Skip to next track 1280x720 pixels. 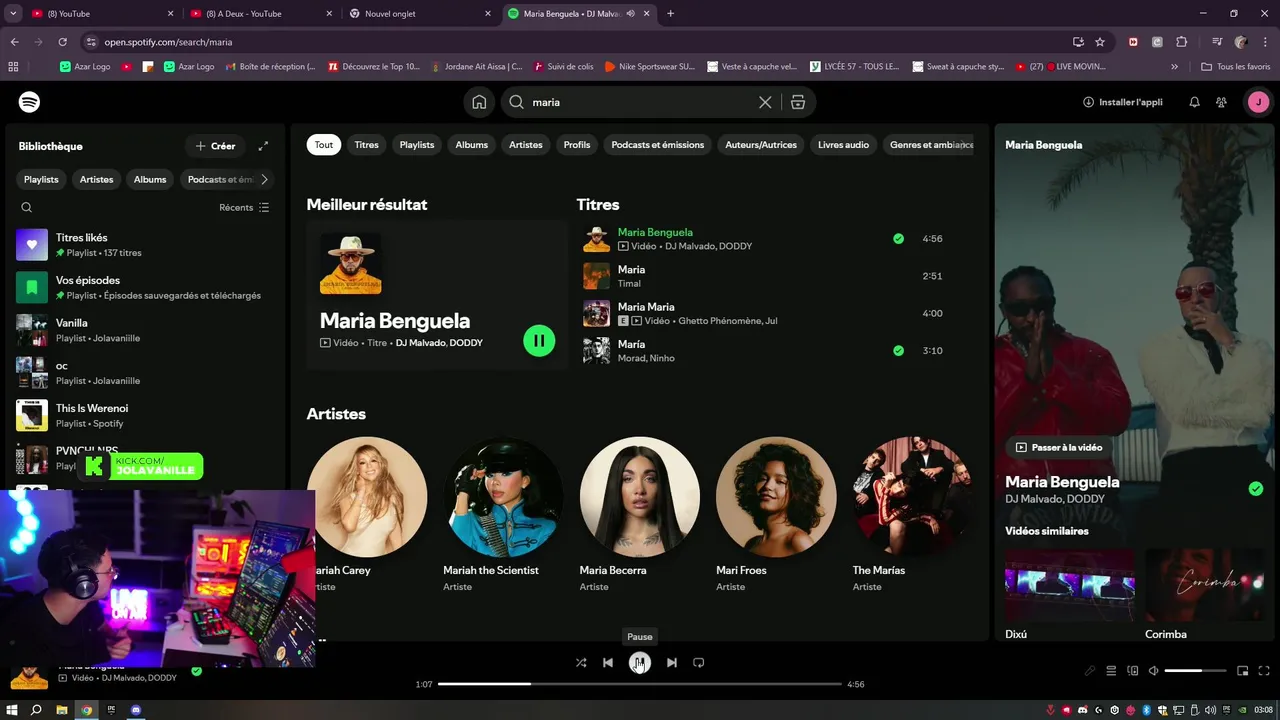(671, 662)
